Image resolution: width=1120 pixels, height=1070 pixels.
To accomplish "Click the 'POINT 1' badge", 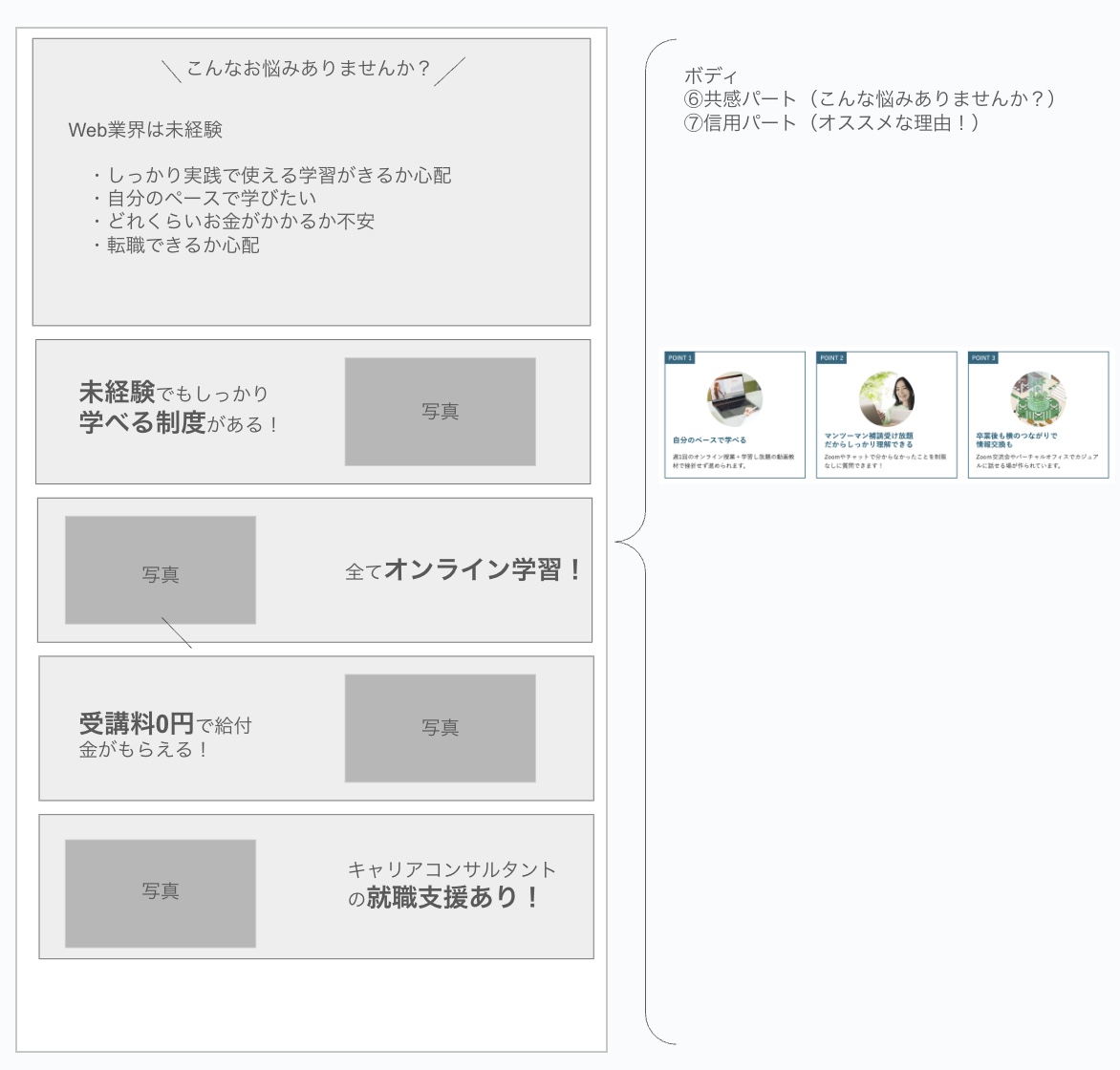I will [680, 358].
